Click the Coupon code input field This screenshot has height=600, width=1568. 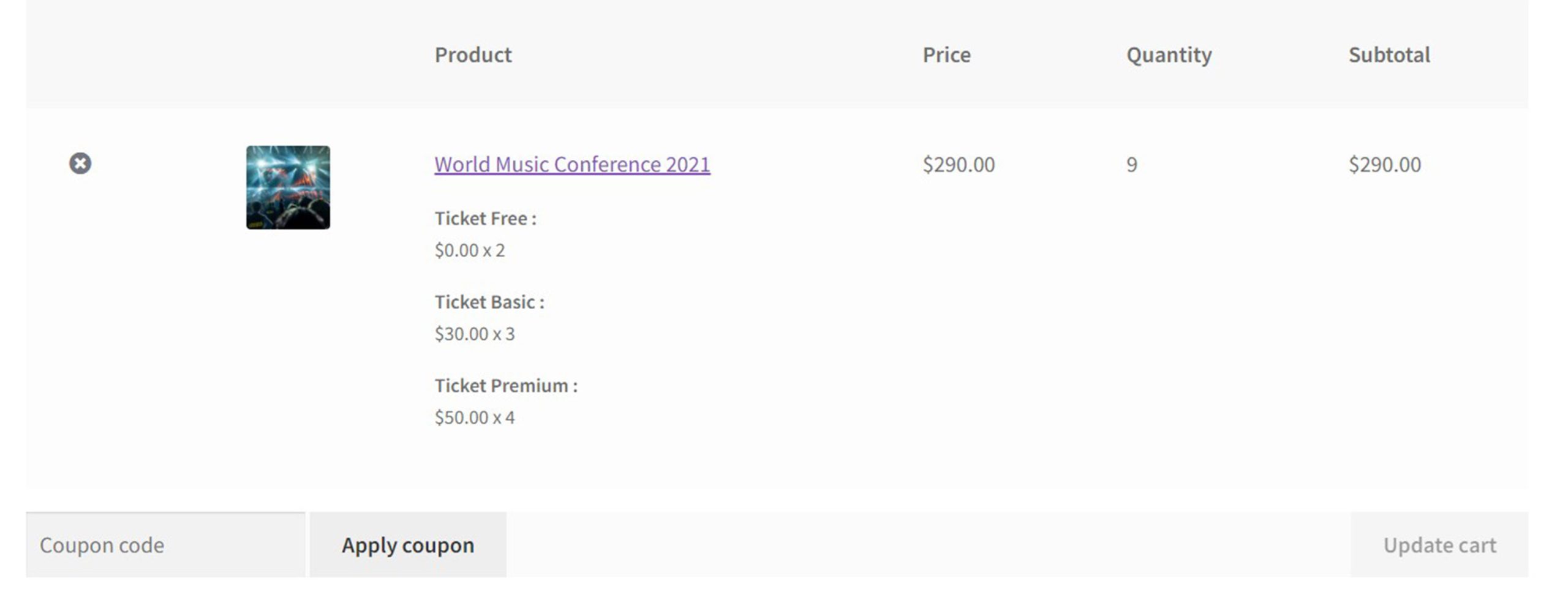point(165,544)
